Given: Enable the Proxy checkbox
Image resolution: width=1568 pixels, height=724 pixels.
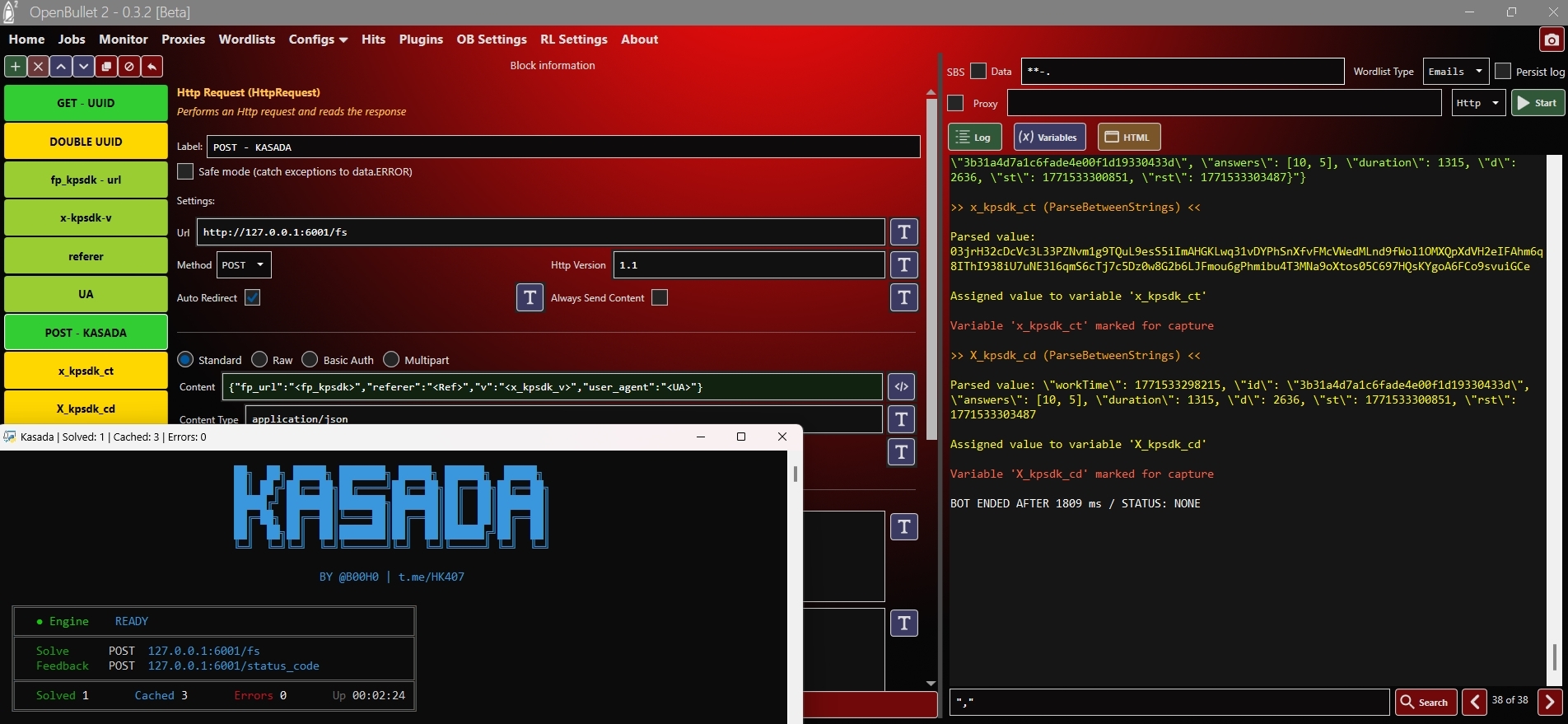Looking at the screenshot, I should 955,103.
